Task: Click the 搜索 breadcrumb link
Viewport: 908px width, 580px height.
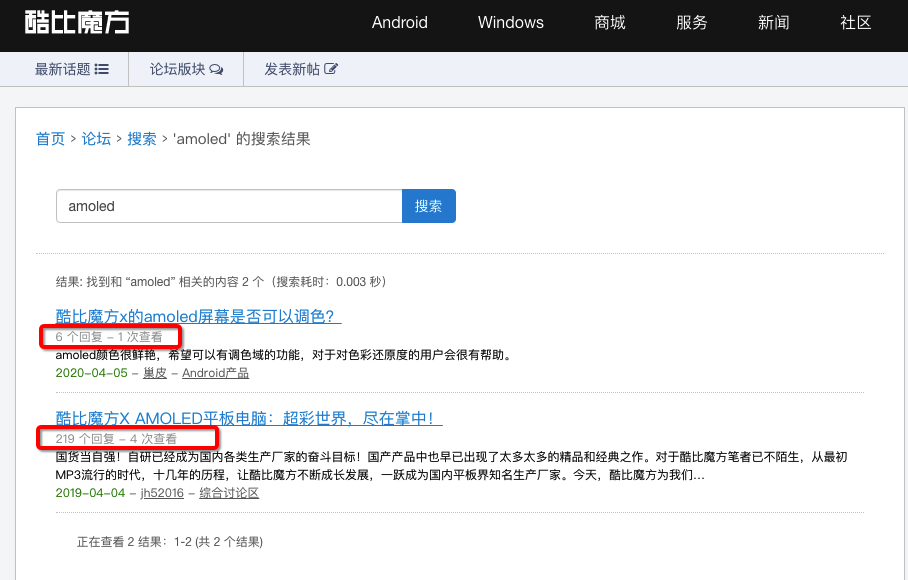Action: [142, 139]
